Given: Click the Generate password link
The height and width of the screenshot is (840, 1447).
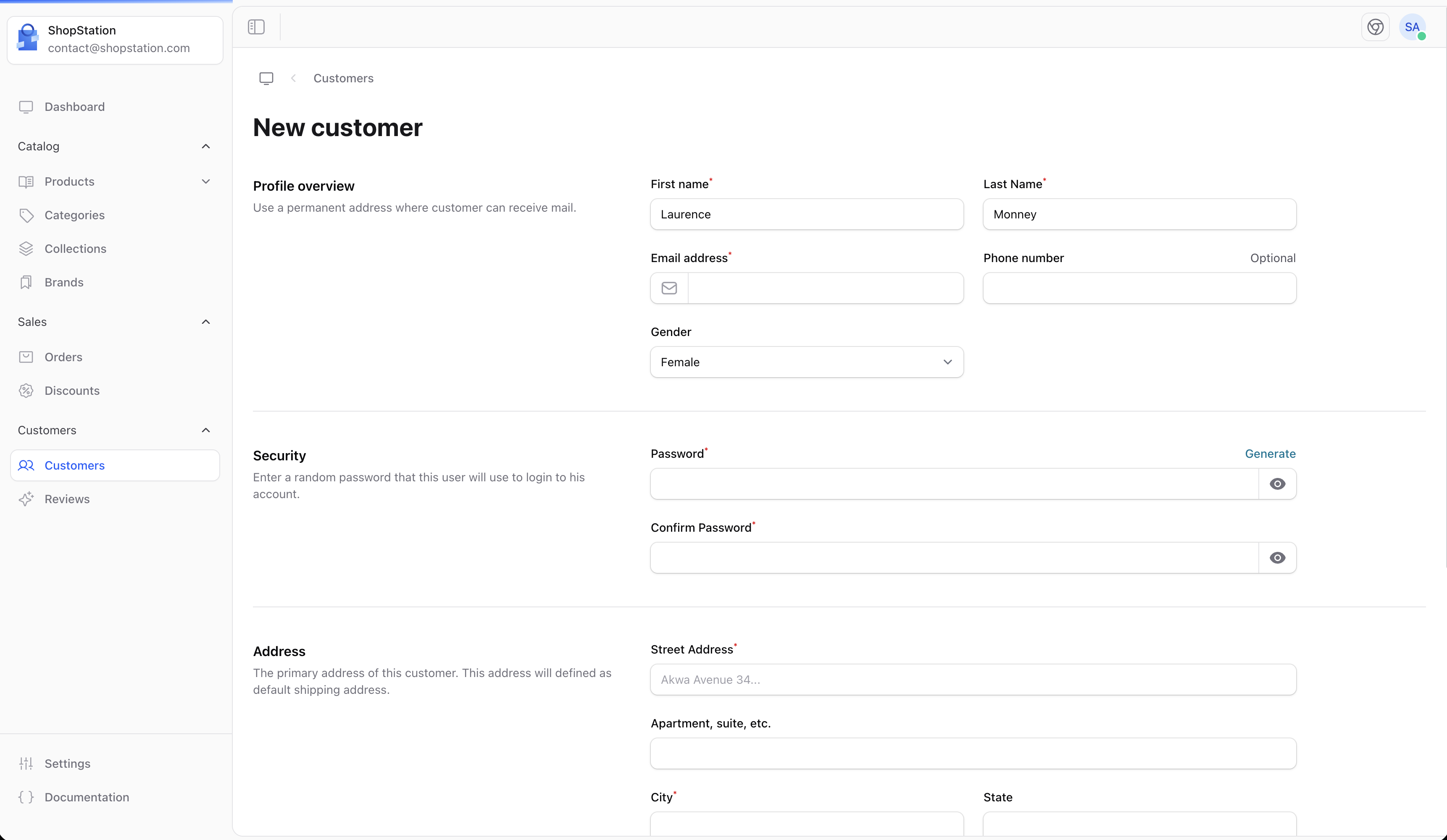Looking at the screenshot, I should pos(1270,454).
